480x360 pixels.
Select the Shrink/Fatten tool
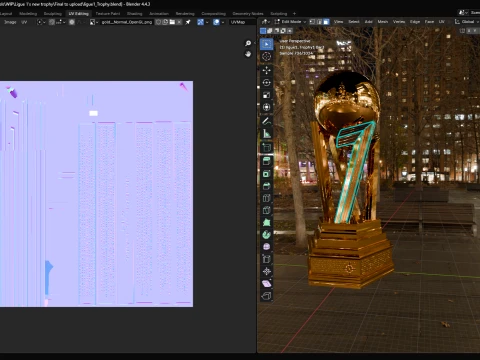click(266, 271)
